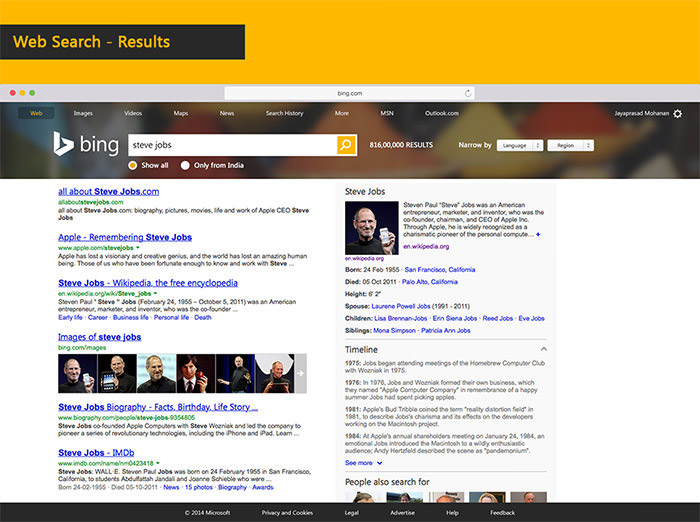
Task: Open the Steve Jobs - IMDb result
Action: pos(96,453)
